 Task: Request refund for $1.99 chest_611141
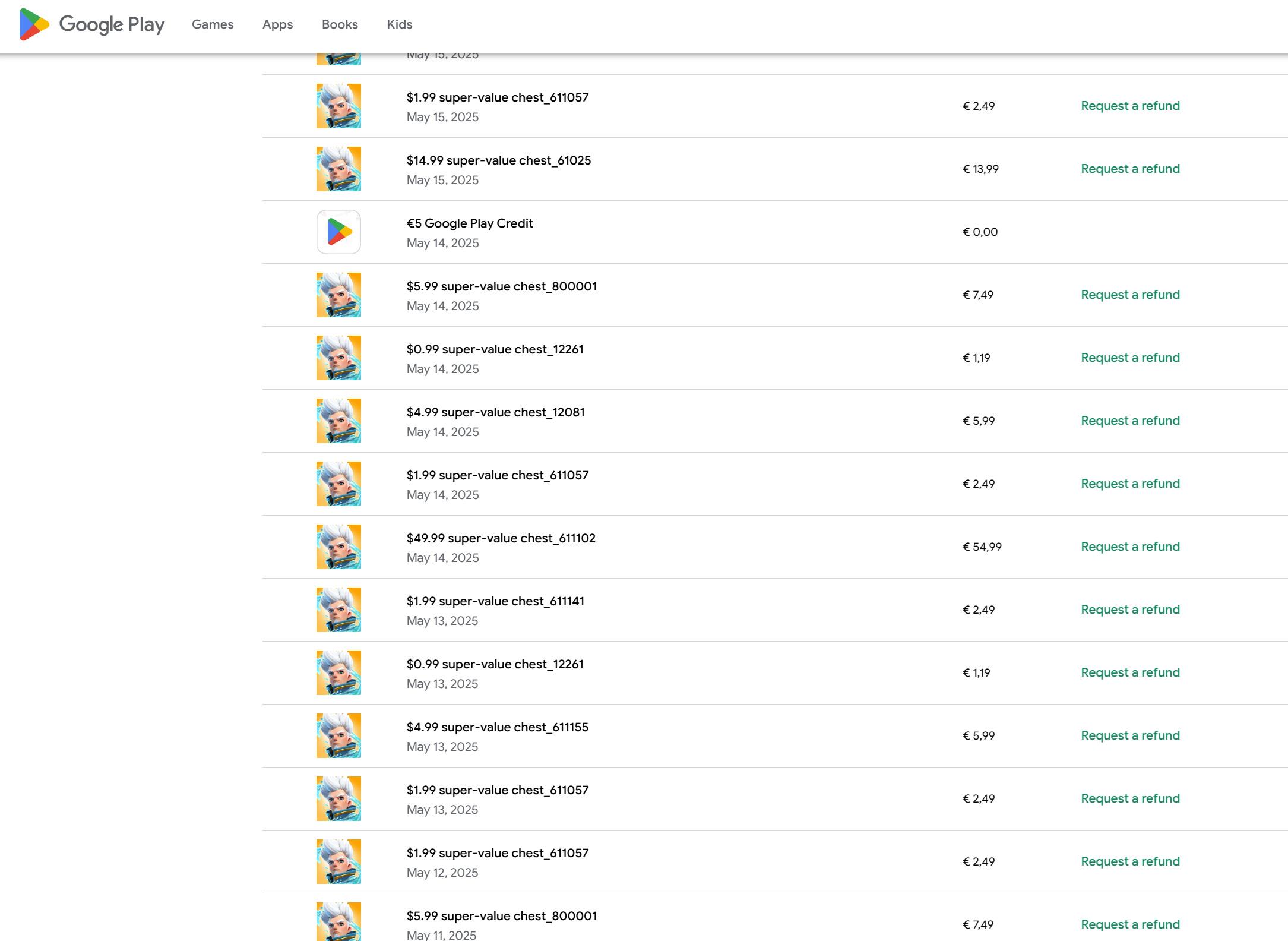click(x=1130, y=610)
